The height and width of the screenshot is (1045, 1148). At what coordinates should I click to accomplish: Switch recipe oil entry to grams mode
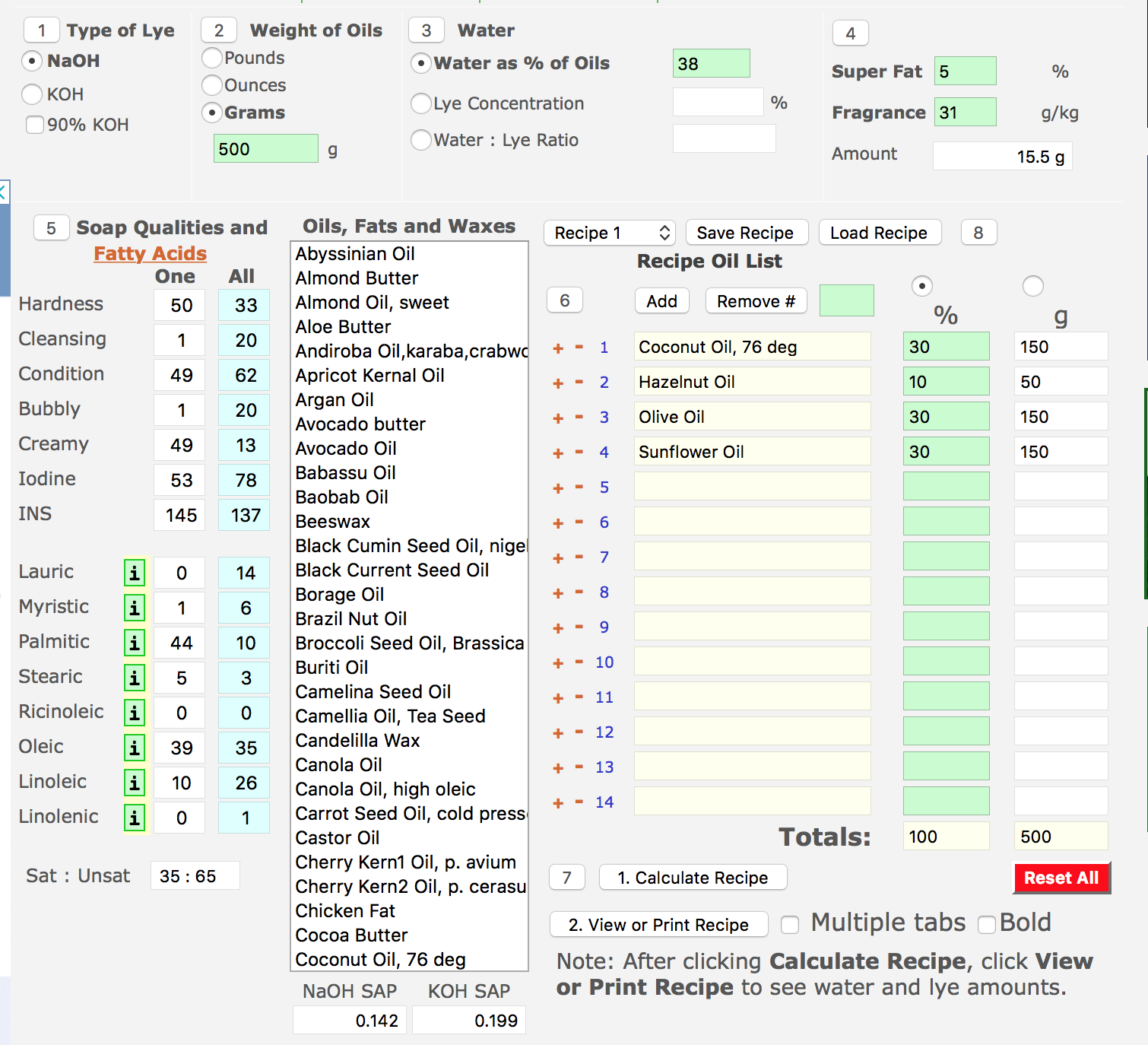[1033, 286]
